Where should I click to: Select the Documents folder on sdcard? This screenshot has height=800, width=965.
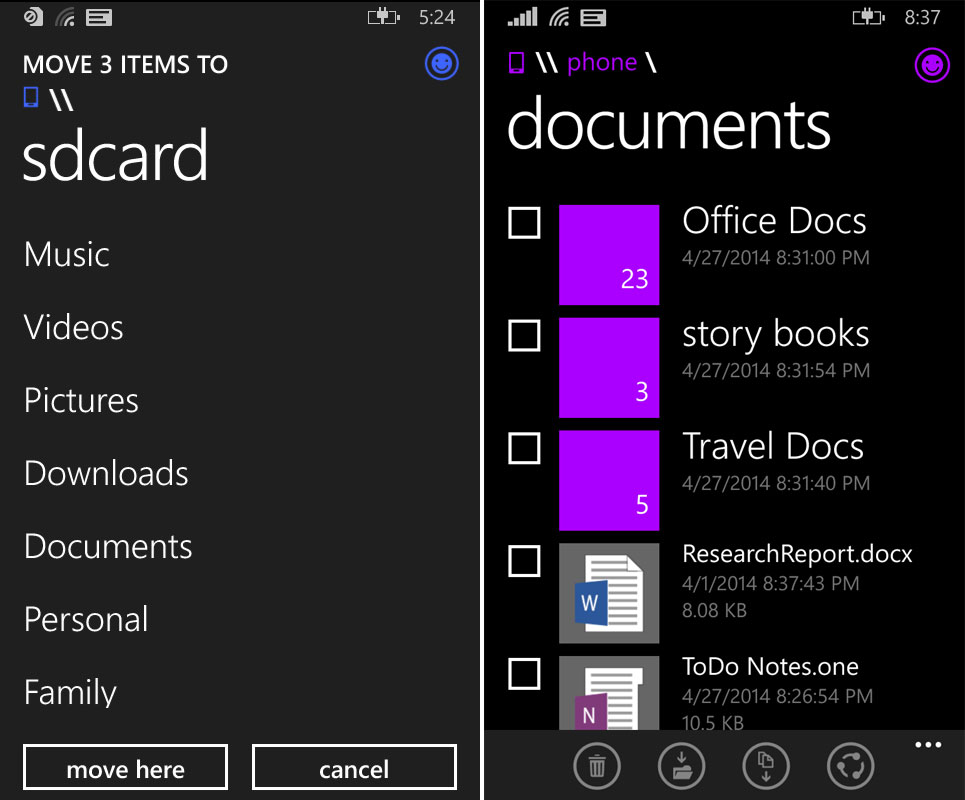point(108,546)
